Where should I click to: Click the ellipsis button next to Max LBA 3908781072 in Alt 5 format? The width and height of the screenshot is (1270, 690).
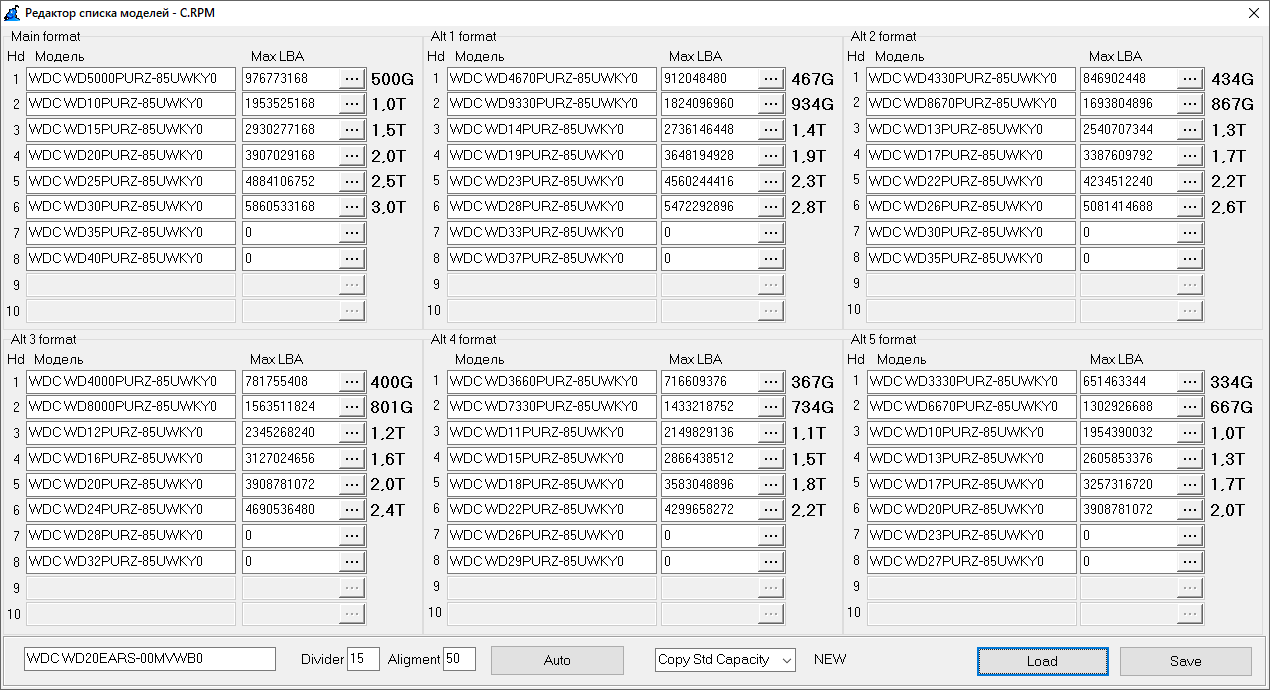[x=1190, y=510]
